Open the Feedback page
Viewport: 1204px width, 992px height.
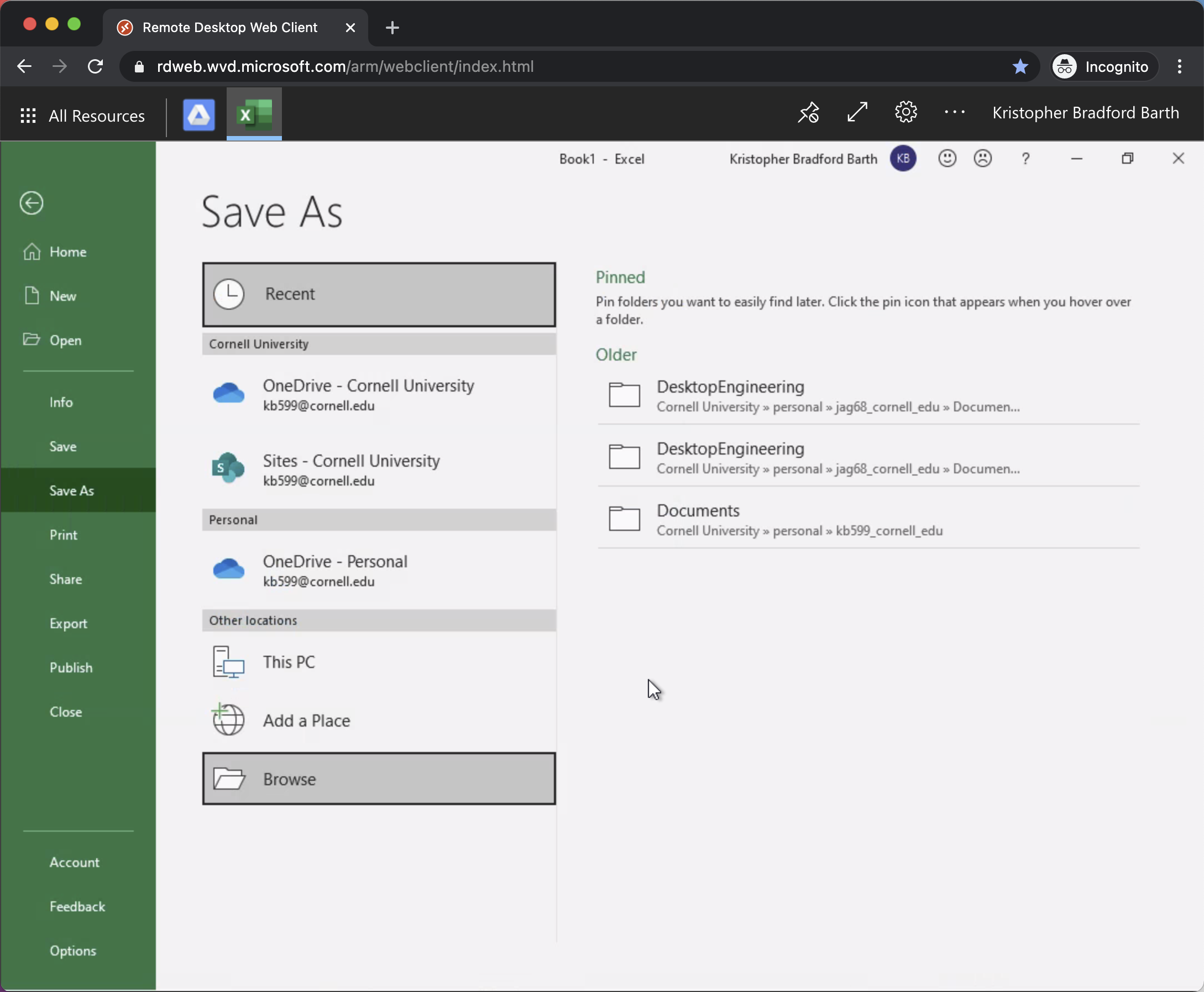tap(78, 906)
